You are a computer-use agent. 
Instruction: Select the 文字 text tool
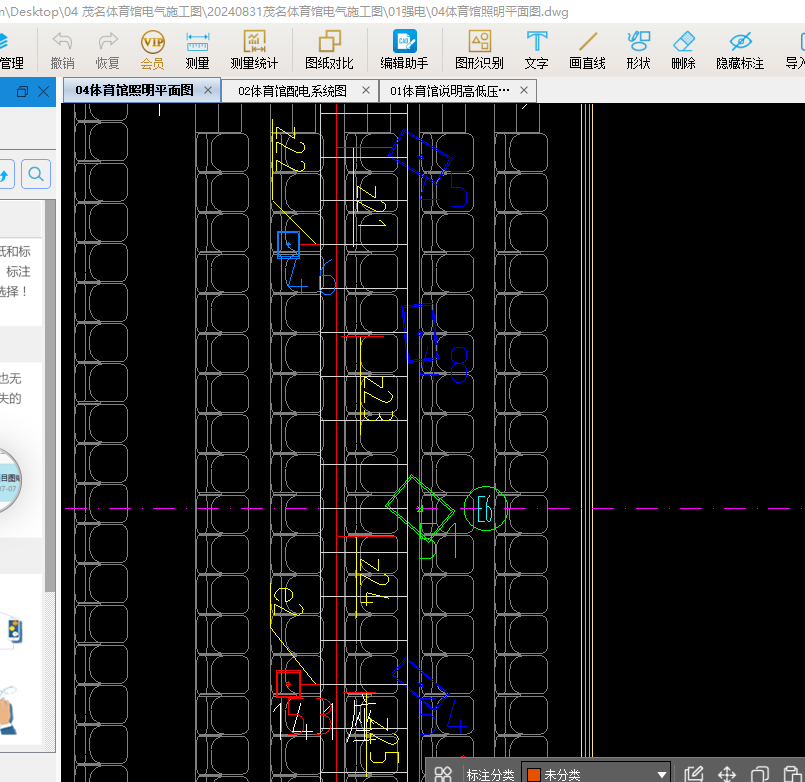[536, 50]
